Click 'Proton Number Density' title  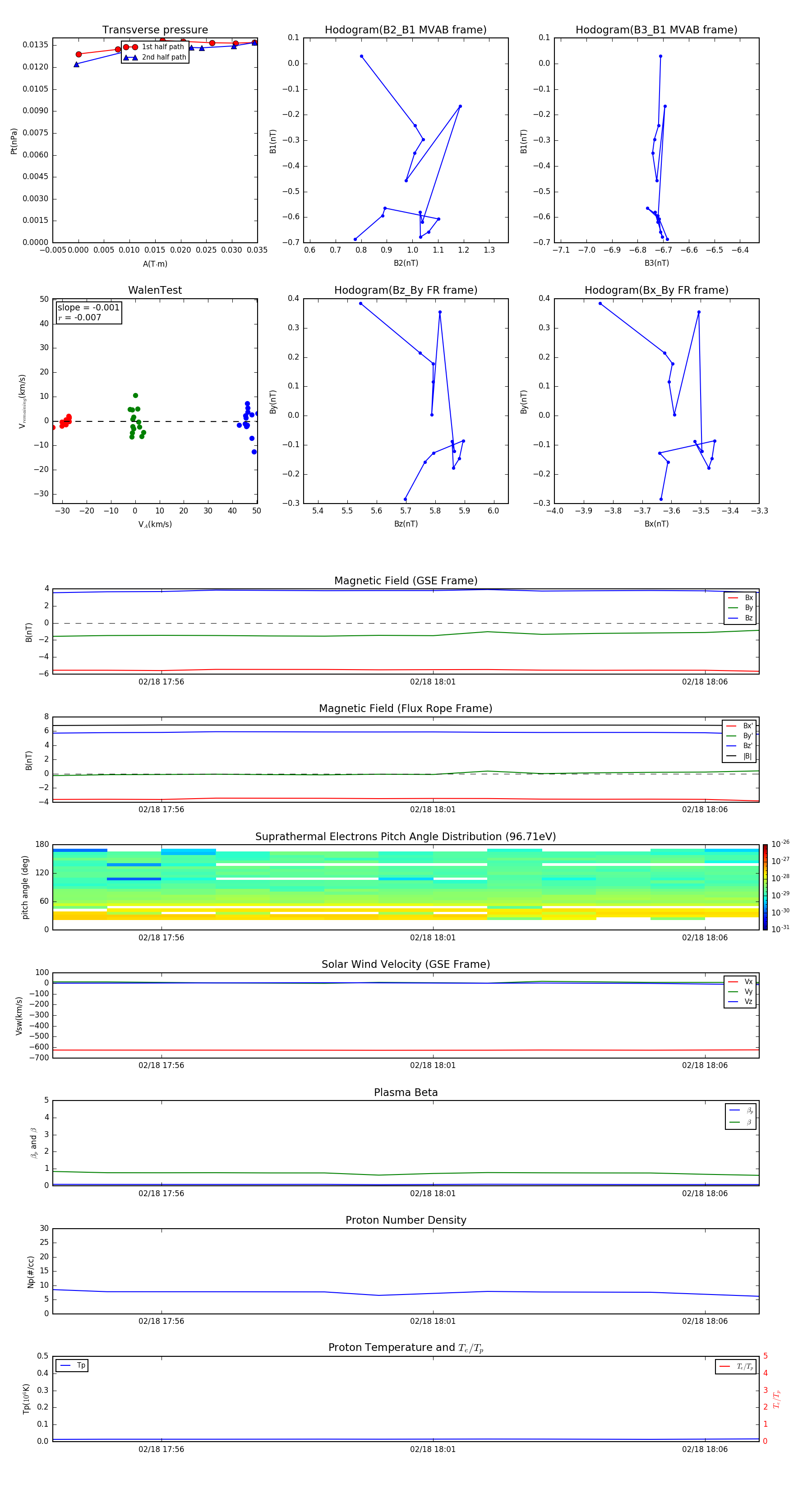406,1220
